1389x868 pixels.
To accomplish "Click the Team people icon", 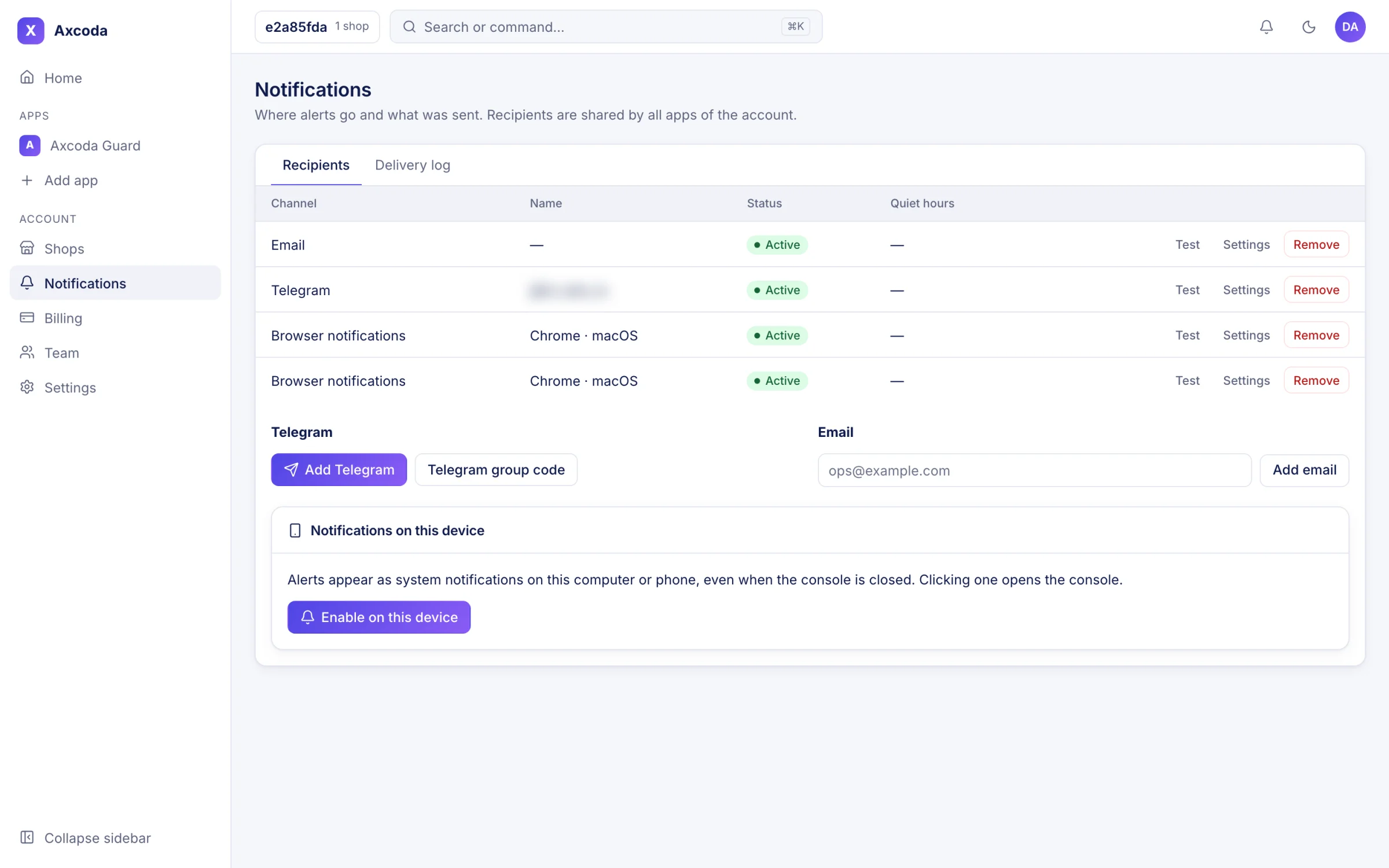I will point(27,352).
